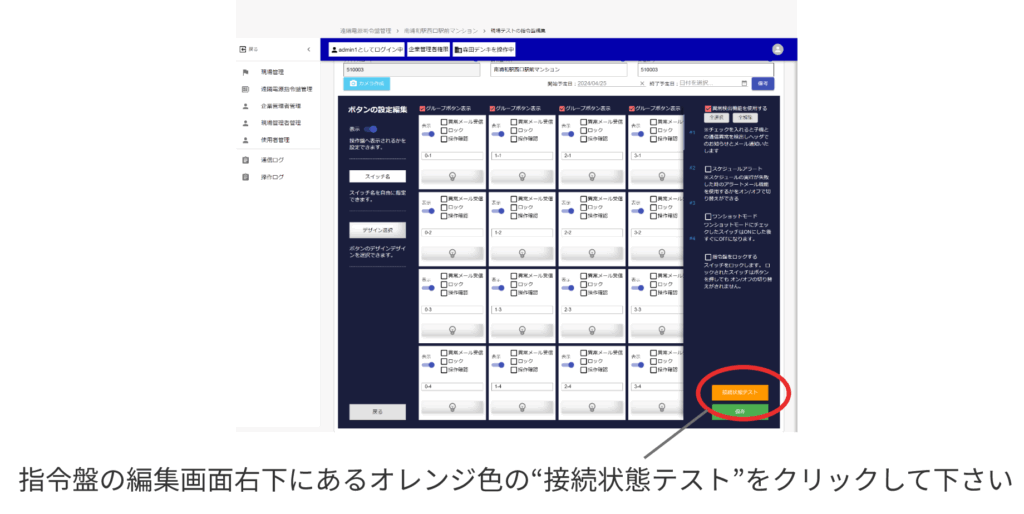
Task: Collapse the sidebar with the chevron arrow
Action: click(x=308, y=49)
